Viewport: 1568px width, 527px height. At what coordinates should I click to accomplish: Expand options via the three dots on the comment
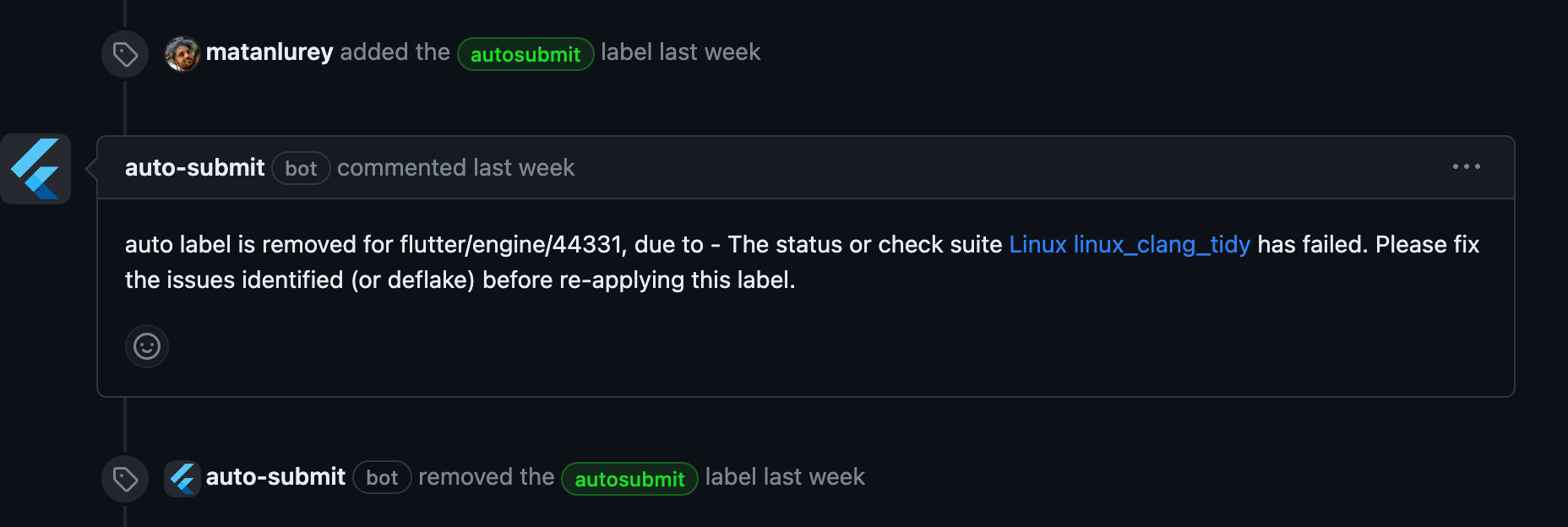[1465, 167]
